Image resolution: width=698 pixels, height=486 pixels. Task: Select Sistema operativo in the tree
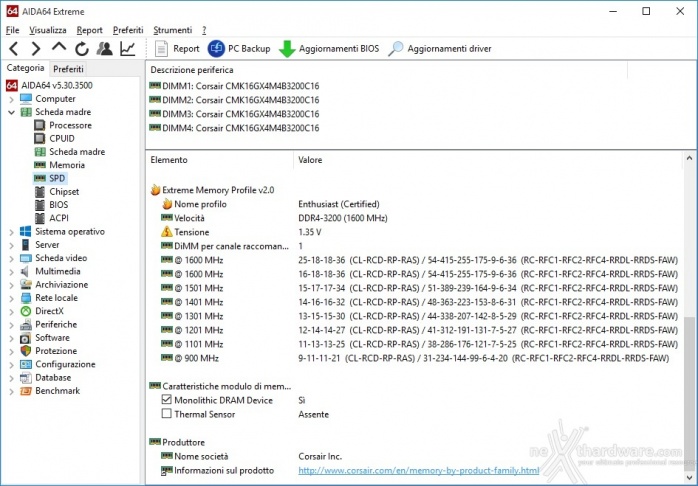click(62, 231)
